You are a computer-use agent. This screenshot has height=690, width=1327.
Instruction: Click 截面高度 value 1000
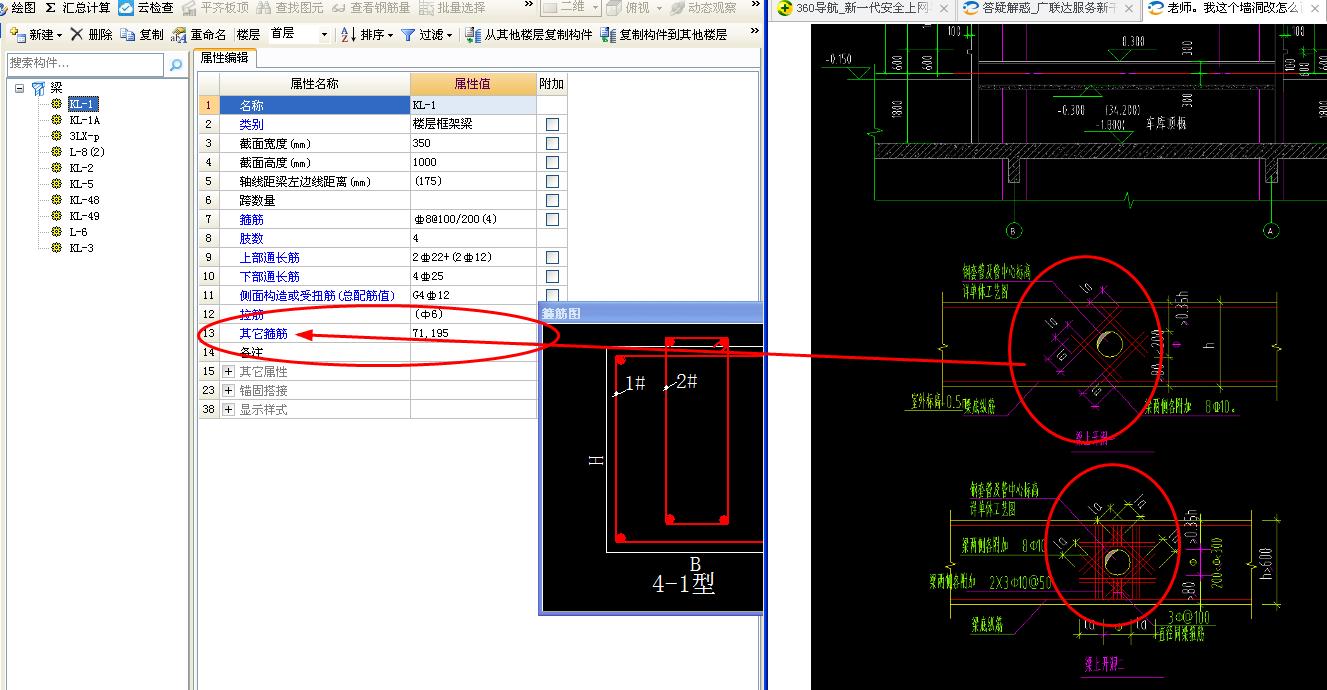pyautogui.click(x=473, y=162)
